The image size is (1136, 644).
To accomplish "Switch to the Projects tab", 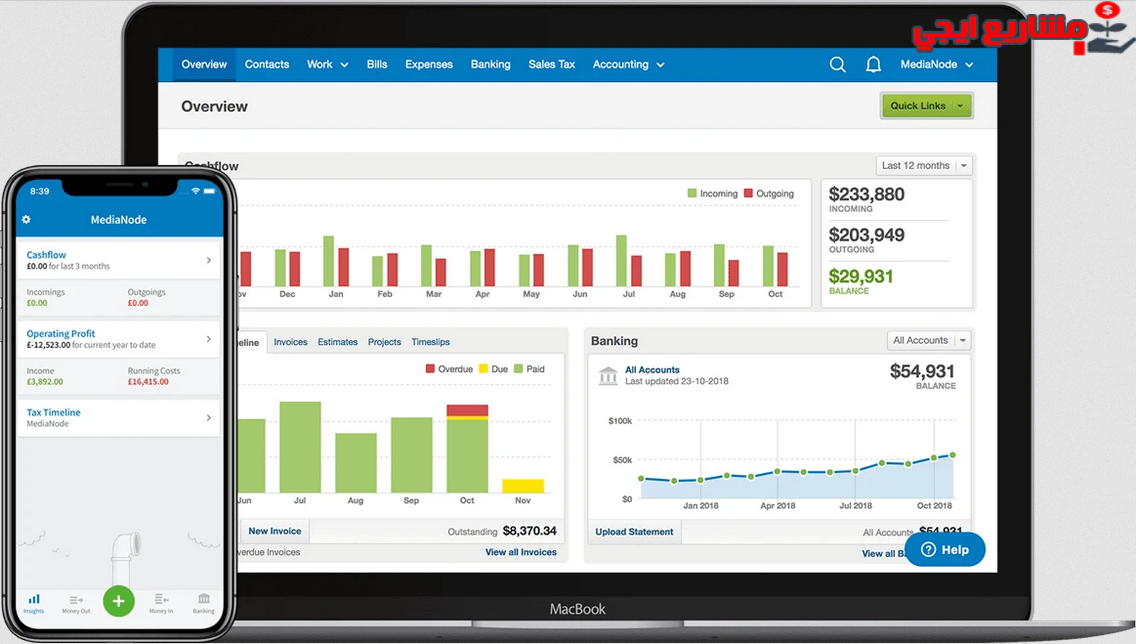I will 384,342.
